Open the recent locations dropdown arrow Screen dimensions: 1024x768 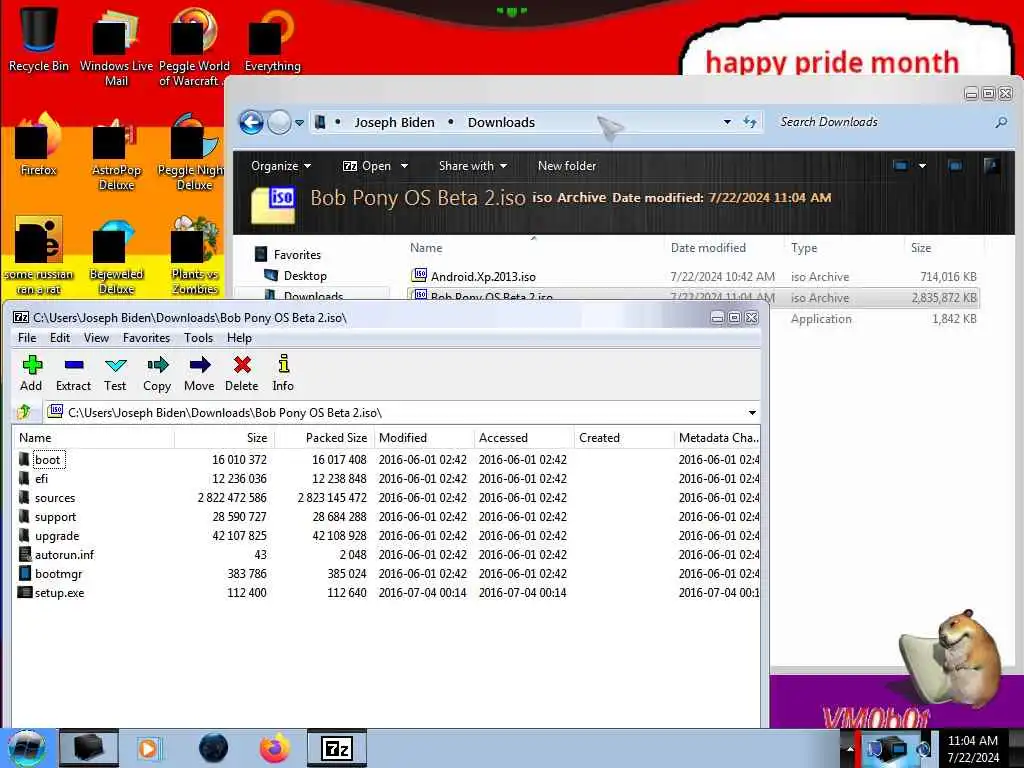click(x=299, y=122)
